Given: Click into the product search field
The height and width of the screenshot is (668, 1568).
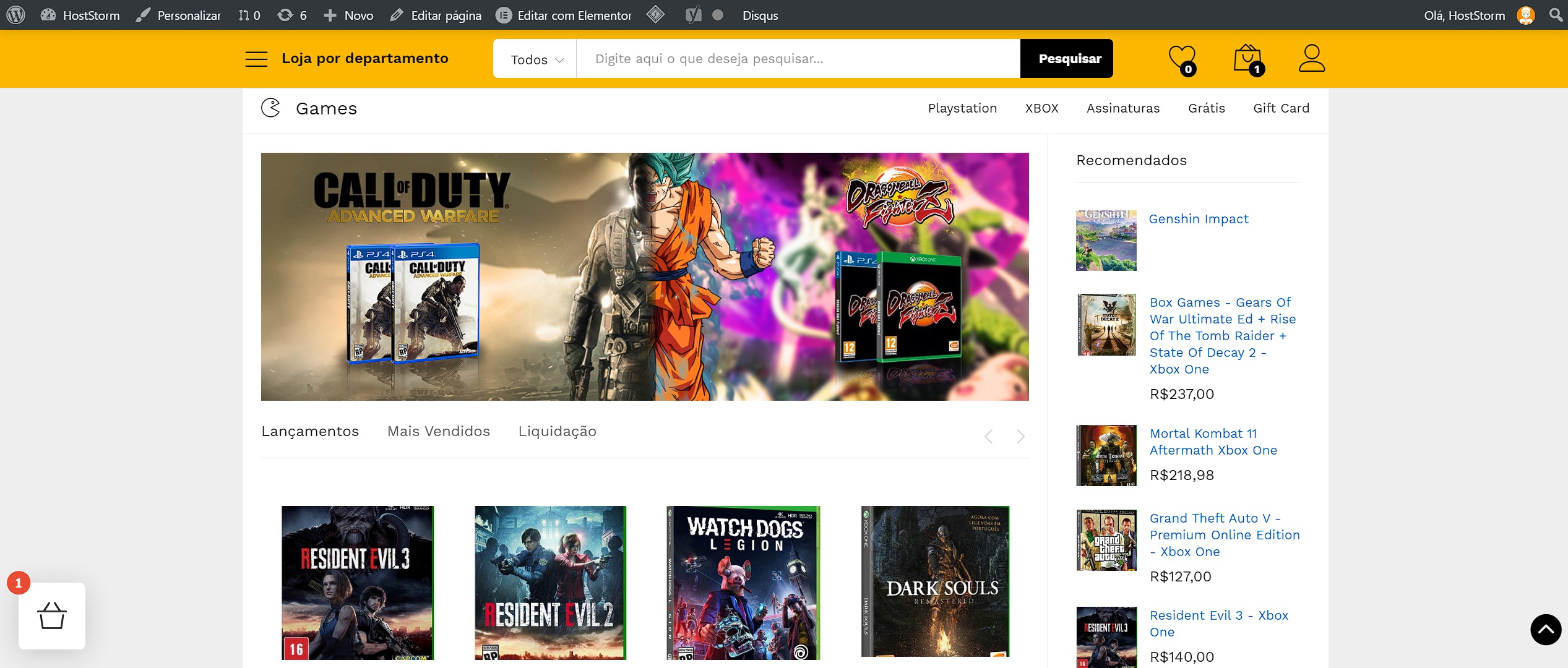Looking at the screenshot, I should coord(797,59).
